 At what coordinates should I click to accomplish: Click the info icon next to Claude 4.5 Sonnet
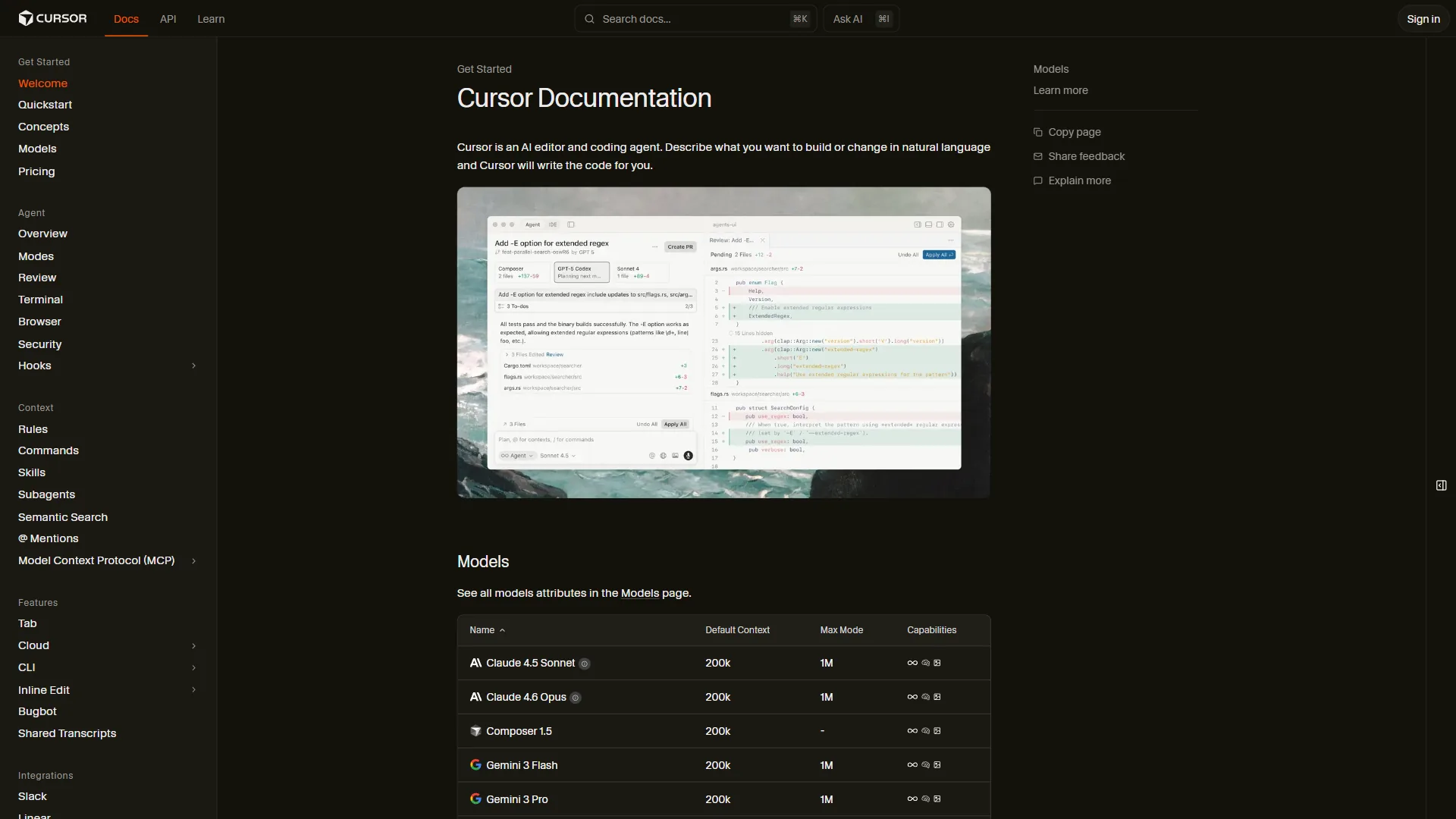[x=585, y=664]
